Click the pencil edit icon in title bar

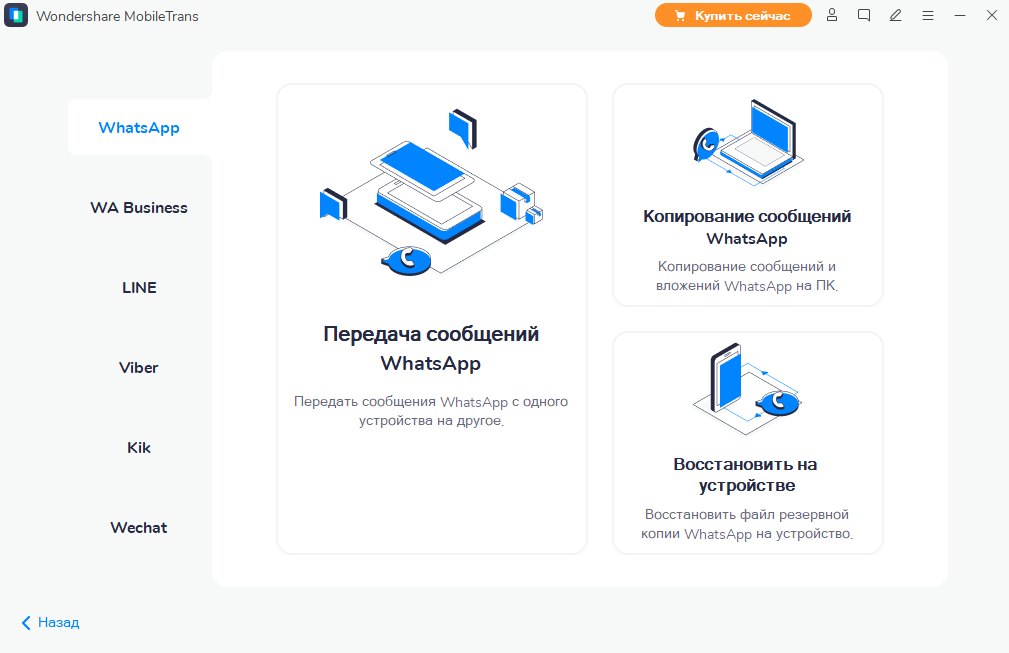(x=895, y=15)
